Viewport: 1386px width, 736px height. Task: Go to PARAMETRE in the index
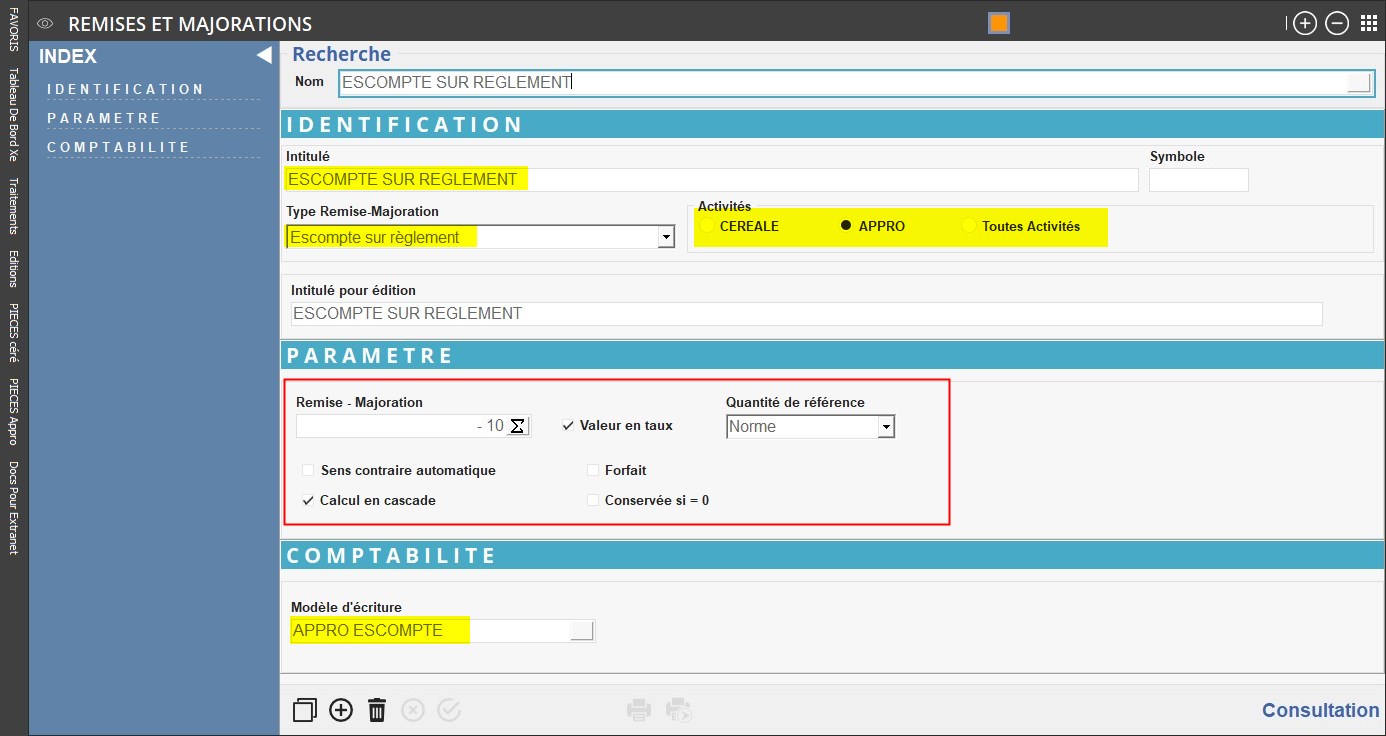pyautogui.click(x=104, y=118)
